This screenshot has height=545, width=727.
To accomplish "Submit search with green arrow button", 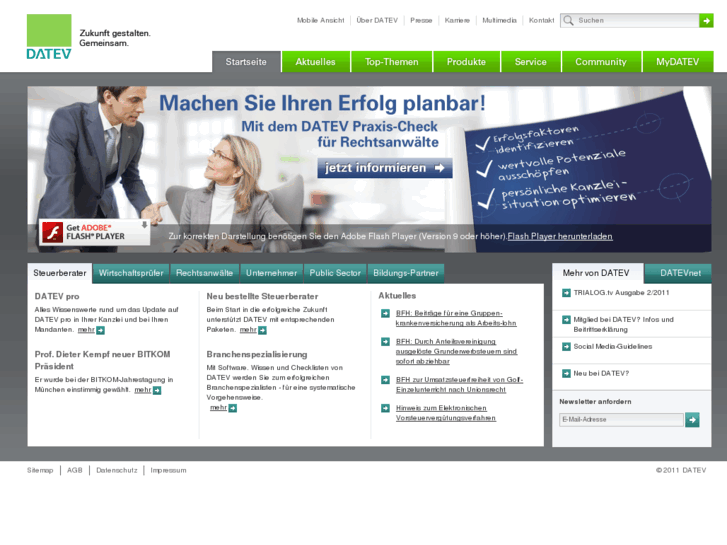I will point(706,20).
